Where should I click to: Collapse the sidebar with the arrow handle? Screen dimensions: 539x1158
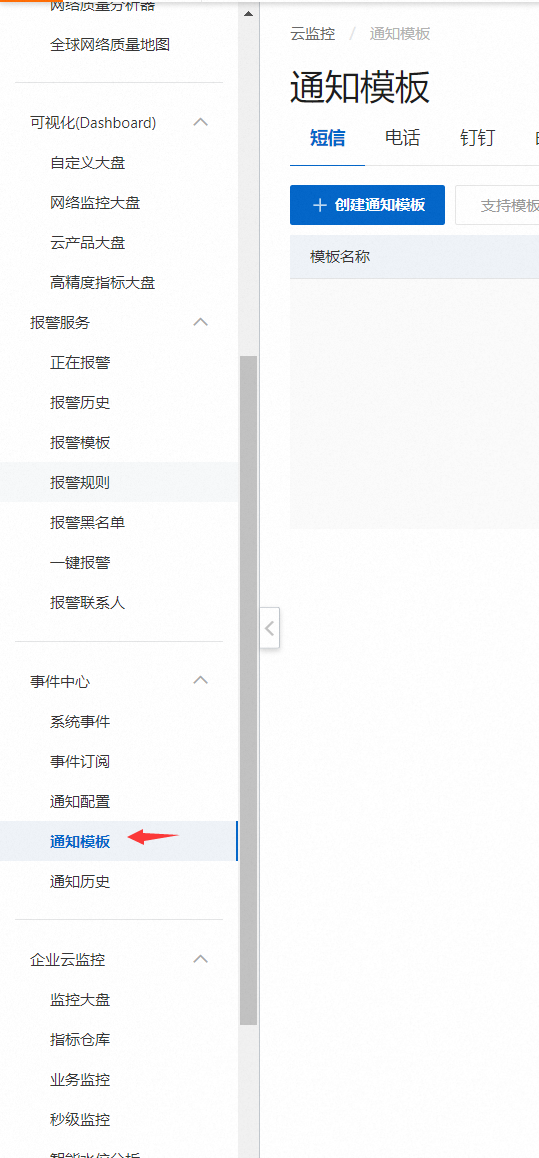[270, 628]
